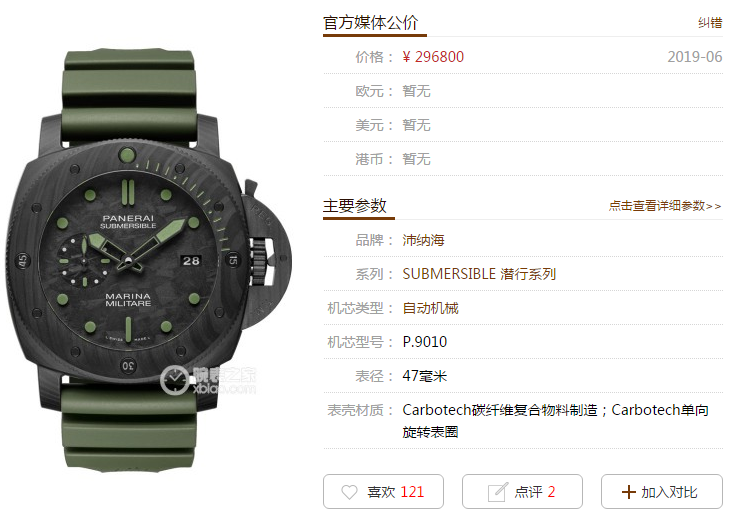Click the heart icon to like
The width and height of the screenshot is (739, 522).
349,492
